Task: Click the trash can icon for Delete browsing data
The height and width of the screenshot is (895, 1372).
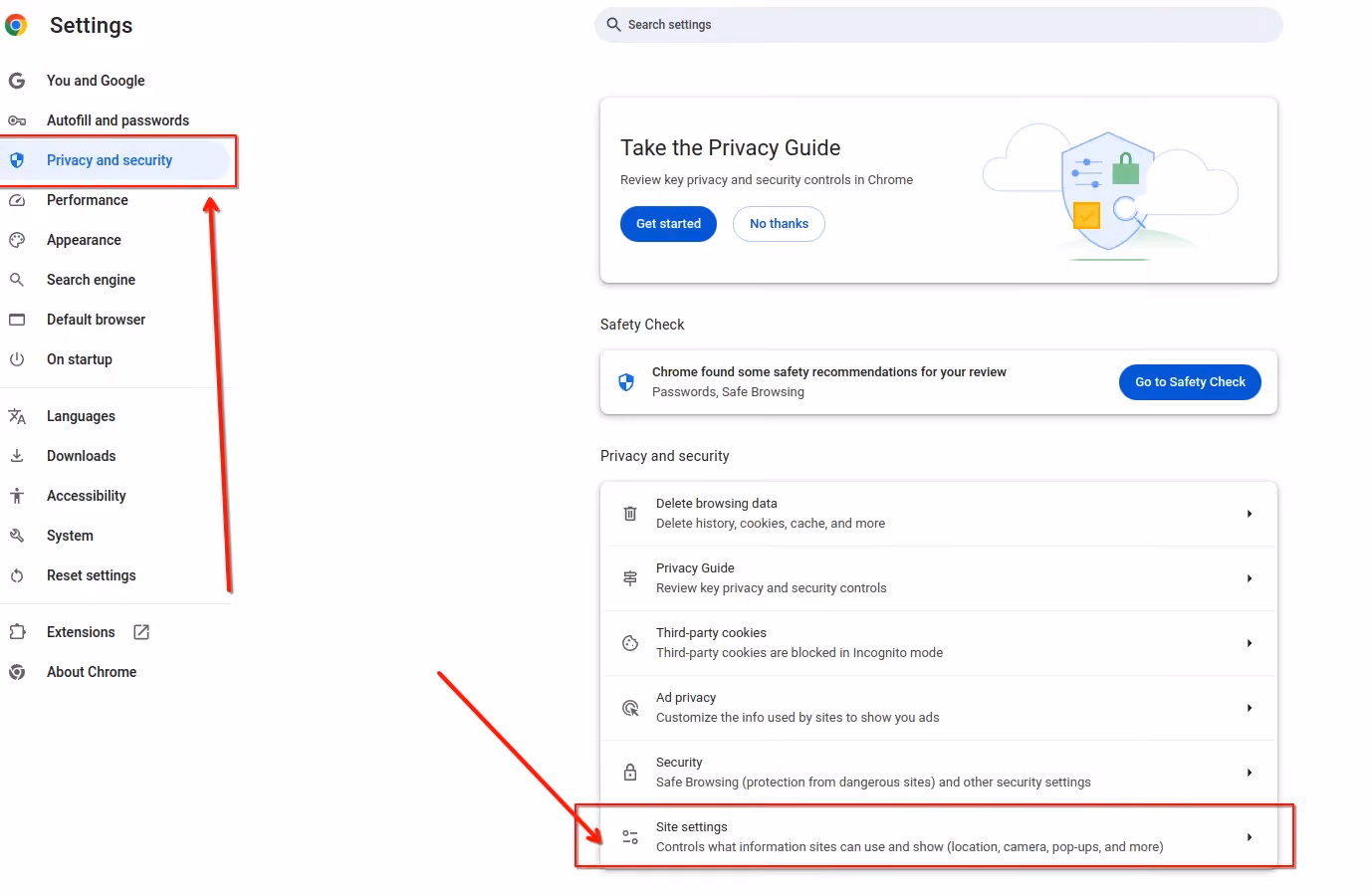Action: (x=630, y=514)
